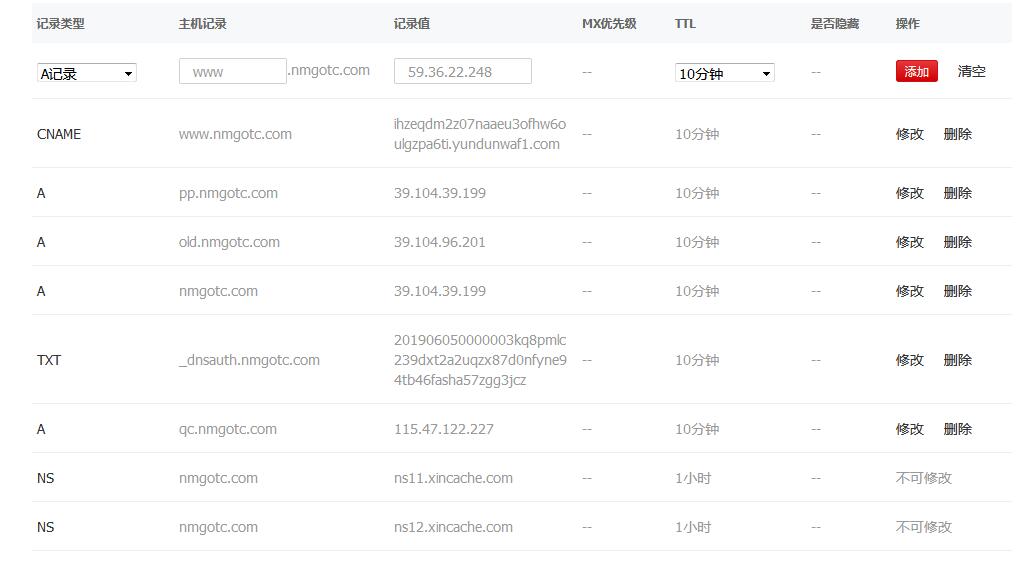Image resolution: width=1028 pixels, height=575 pixels.
Task: Click the 记录类型 column header
Action: [x=60, y=23]
